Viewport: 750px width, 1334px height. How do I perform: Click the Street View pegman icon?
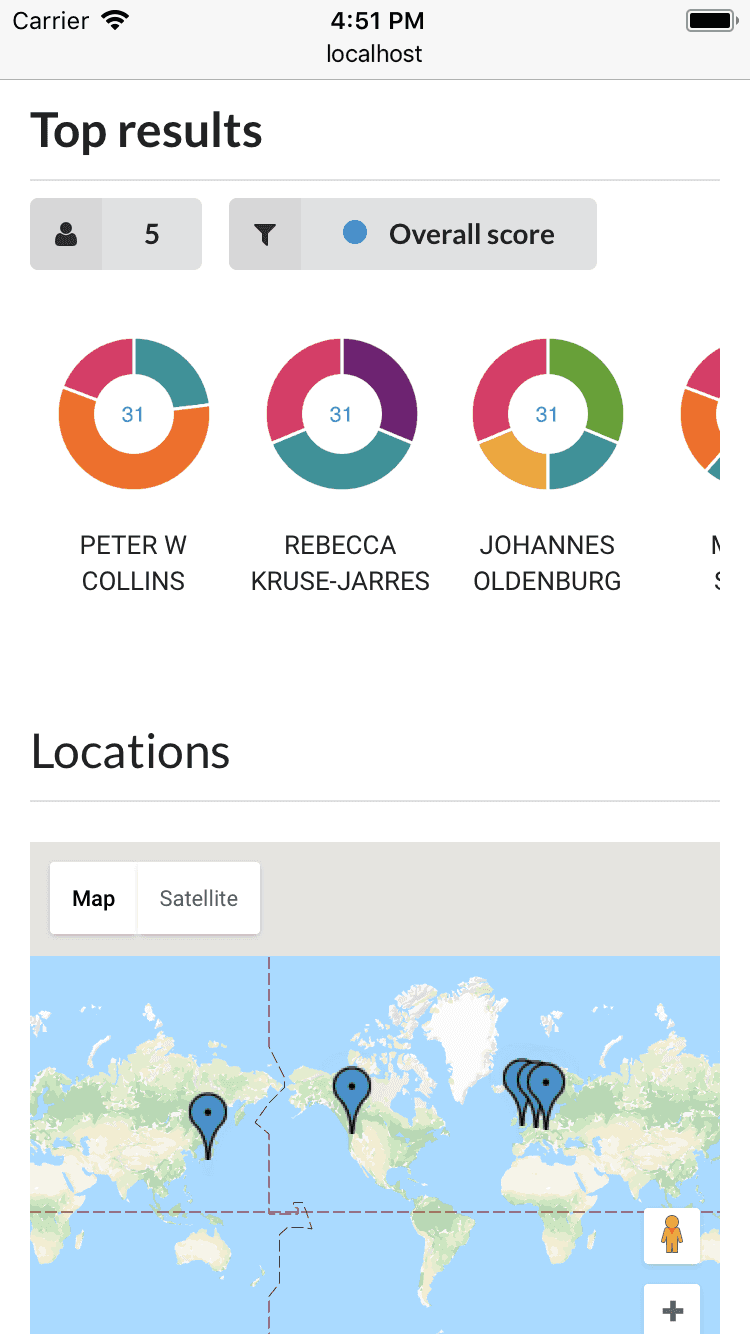pyautogui.click(x=672, y=1236)
